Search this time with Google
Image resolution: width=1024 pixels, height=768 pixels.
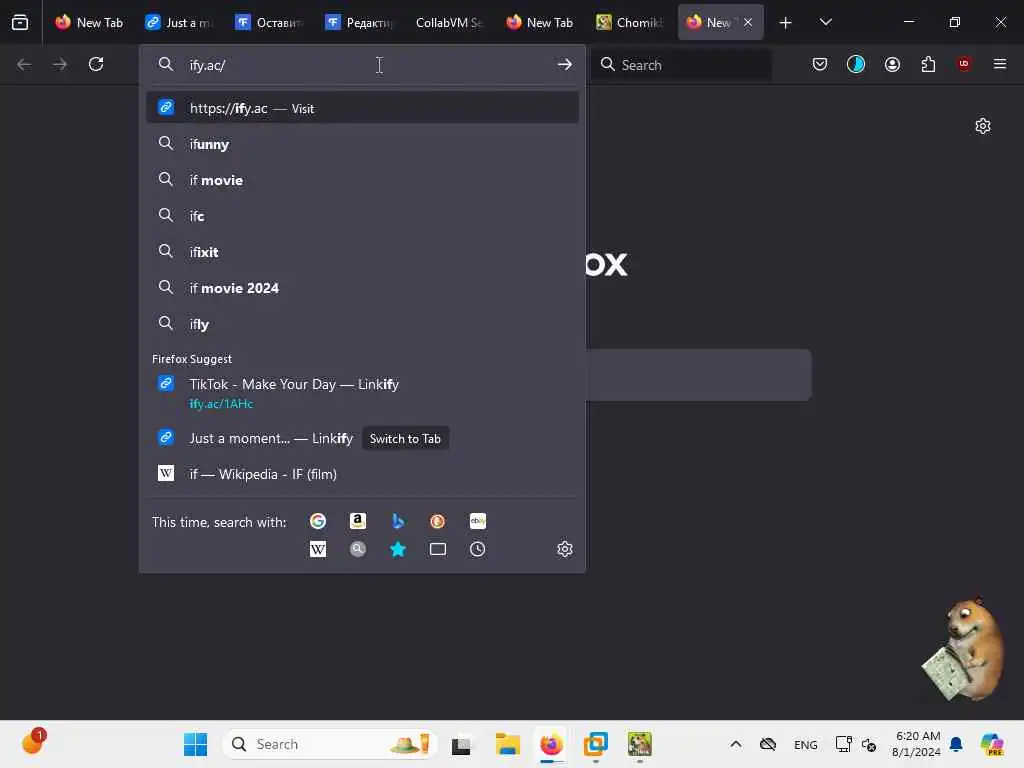318,521
